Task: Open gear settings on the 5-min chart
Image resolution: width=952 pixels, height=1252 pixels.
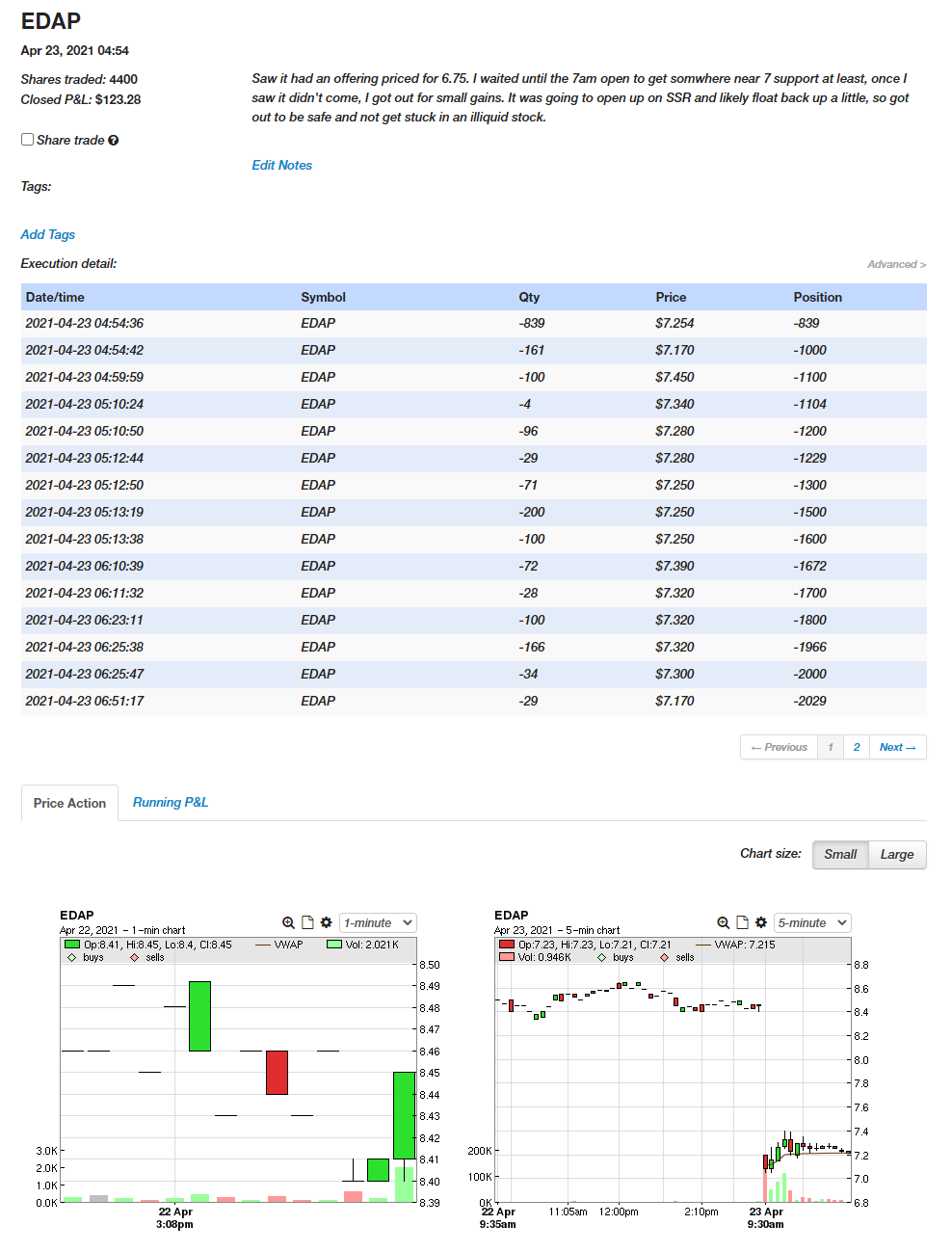Action: coord(761,922)
